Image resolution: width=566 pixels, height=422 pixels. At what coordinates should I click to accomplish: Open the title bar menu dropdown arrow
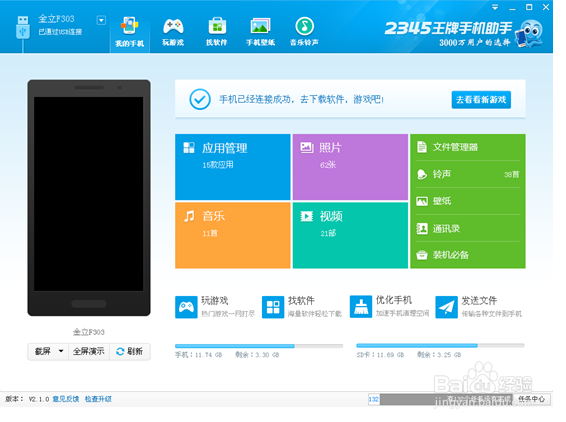click(x=495, y=7)
